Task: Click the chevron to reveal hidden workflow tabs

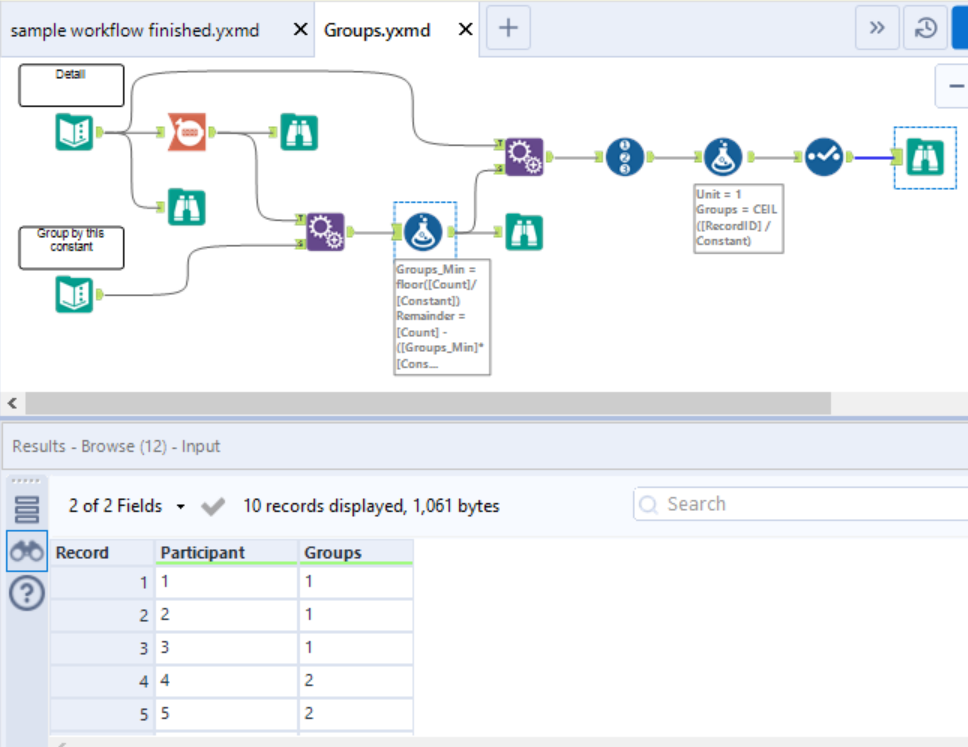Action: pyautogui.click(x=877, y=28)
